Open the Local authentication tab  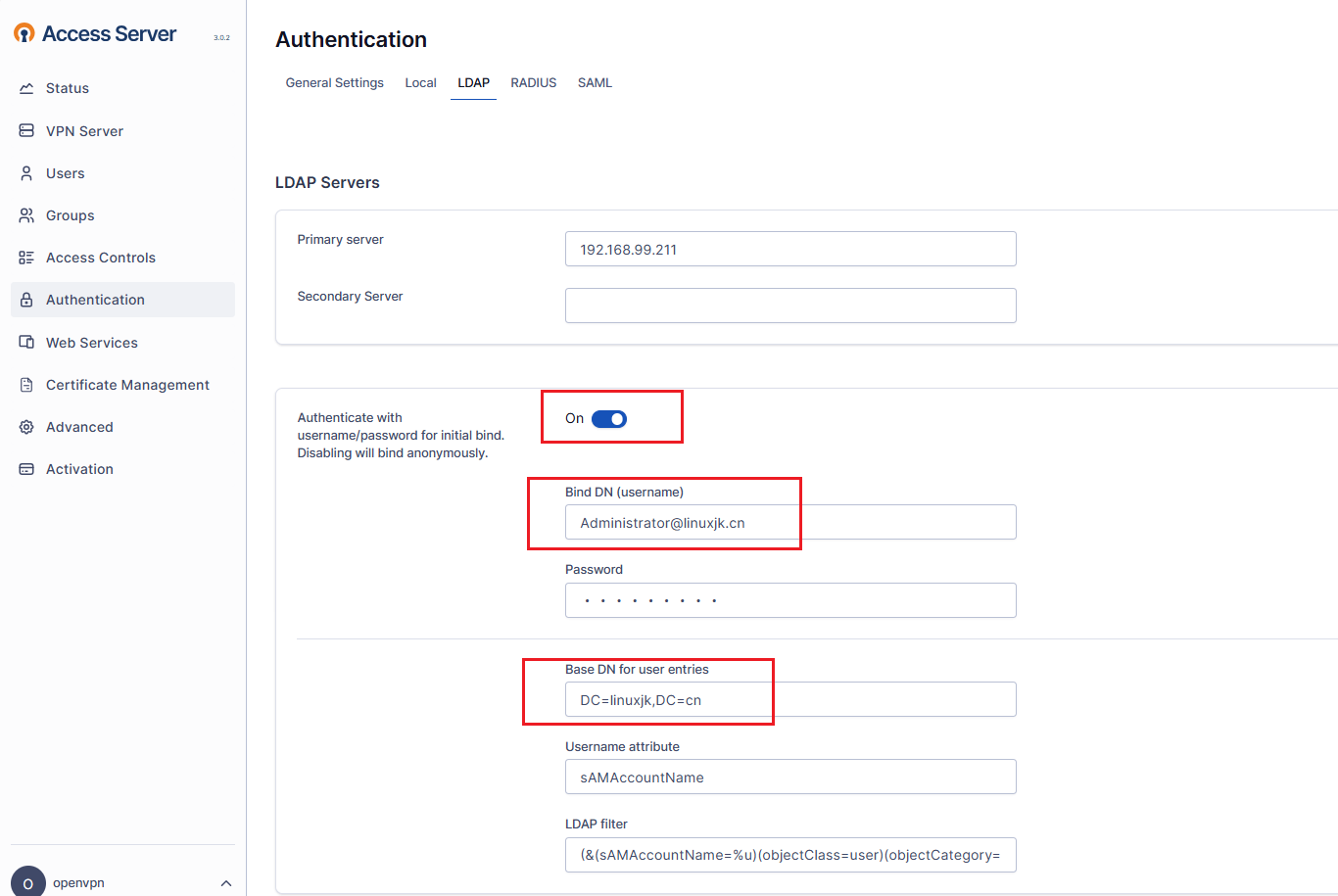click(x=420, y=83)
